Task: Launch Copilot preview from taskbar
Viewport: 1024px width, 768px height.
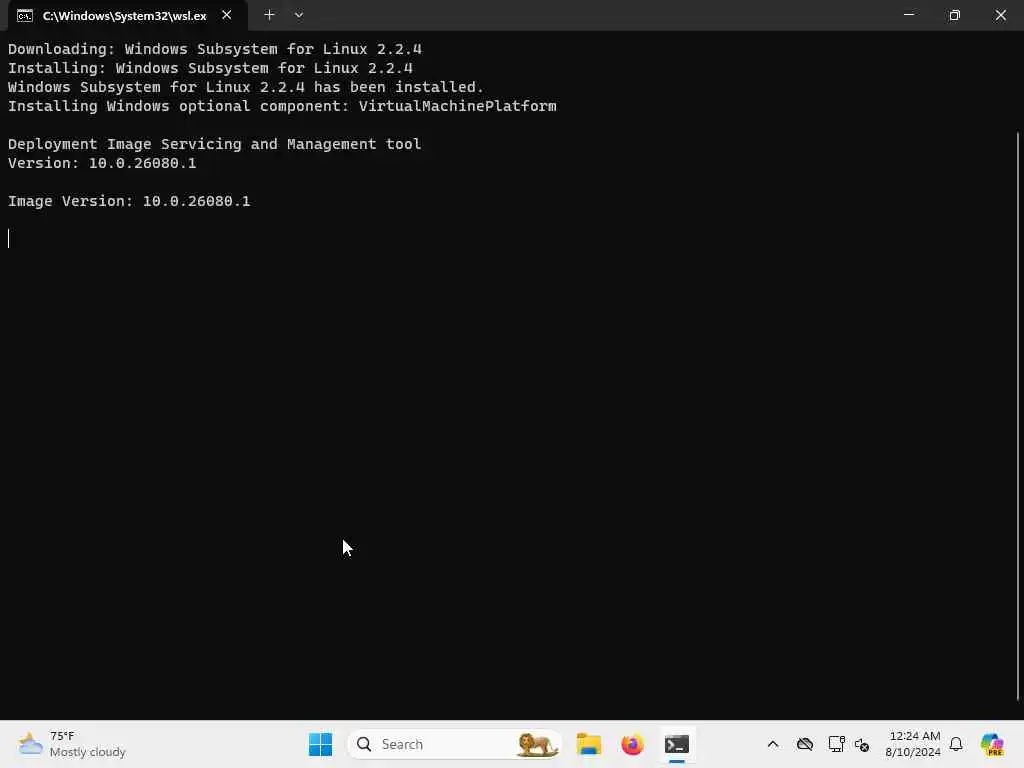Action: pos(993,744)
